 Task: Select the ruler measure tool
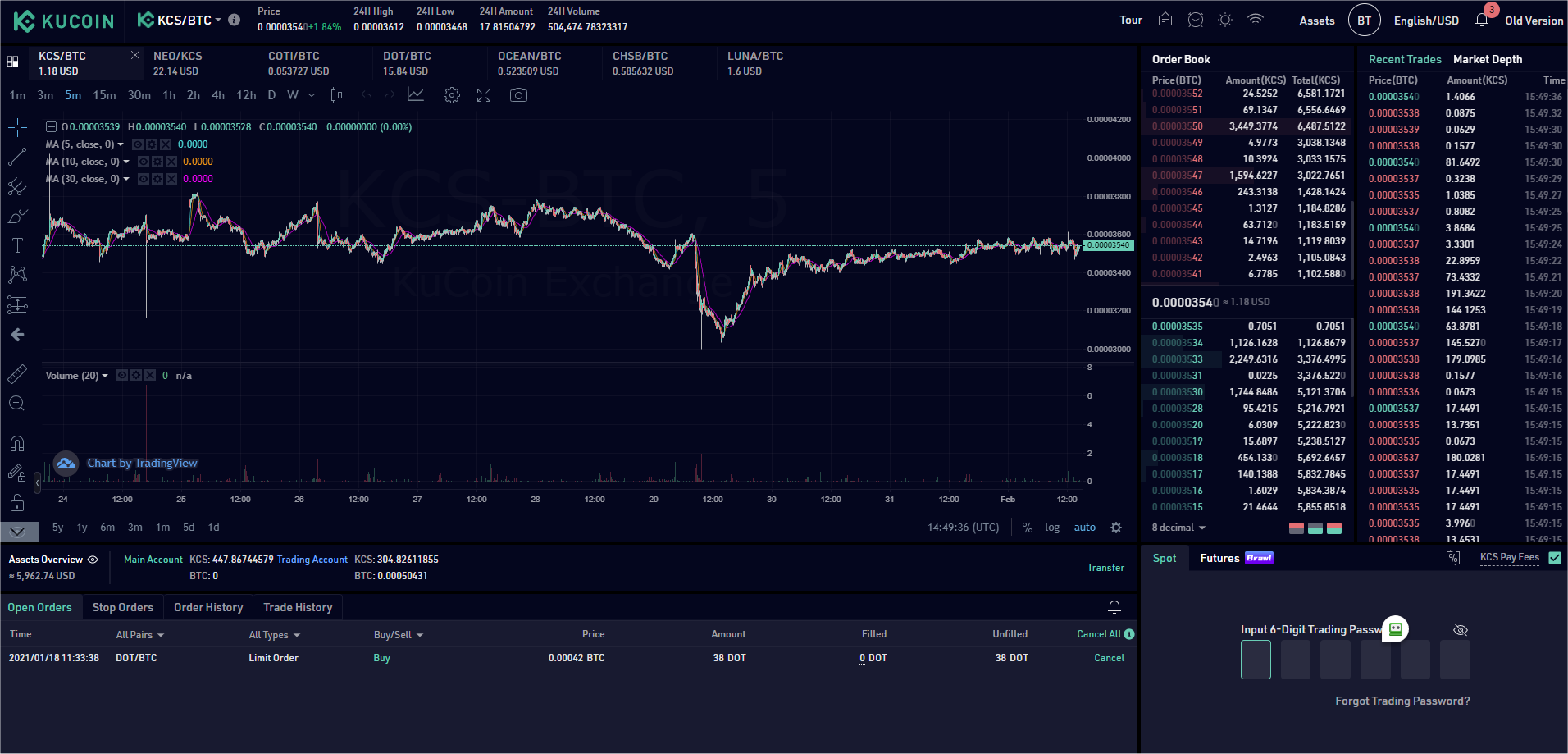[x=17, y=374]
